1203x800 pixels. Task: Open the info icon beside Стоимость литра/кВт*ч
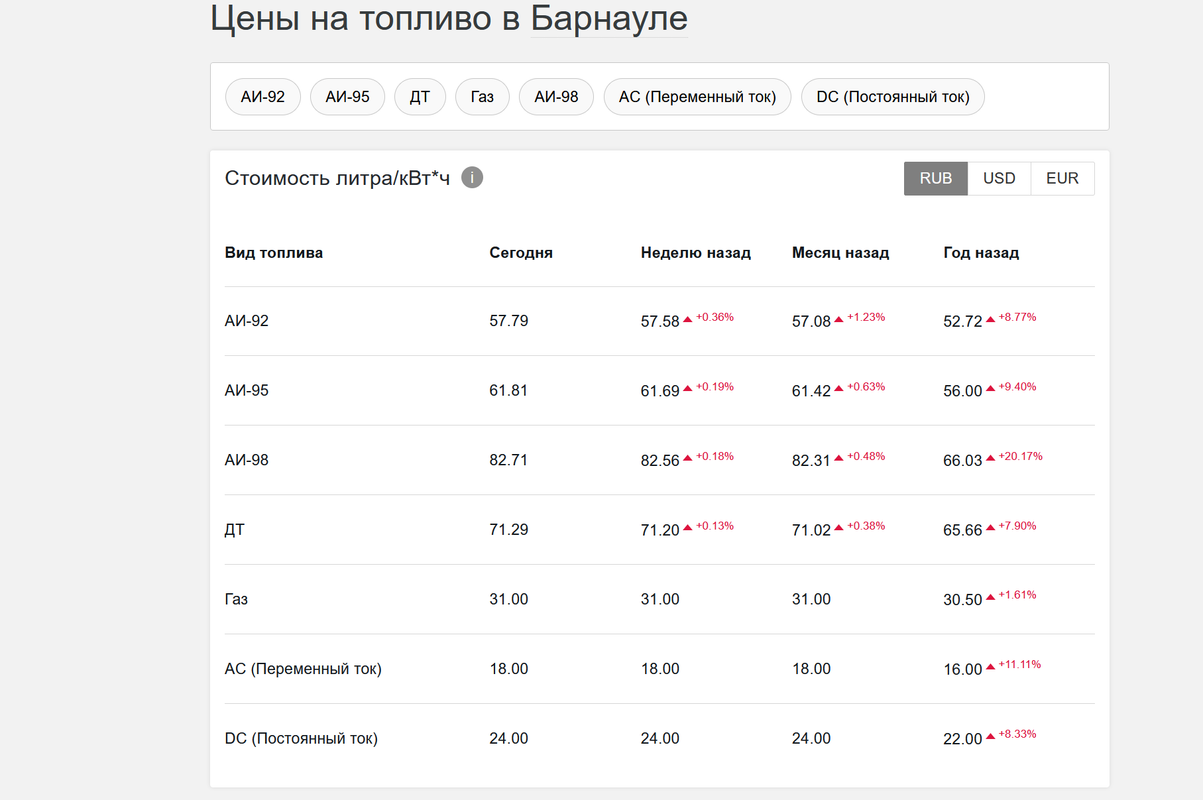[x=472, y=178]
